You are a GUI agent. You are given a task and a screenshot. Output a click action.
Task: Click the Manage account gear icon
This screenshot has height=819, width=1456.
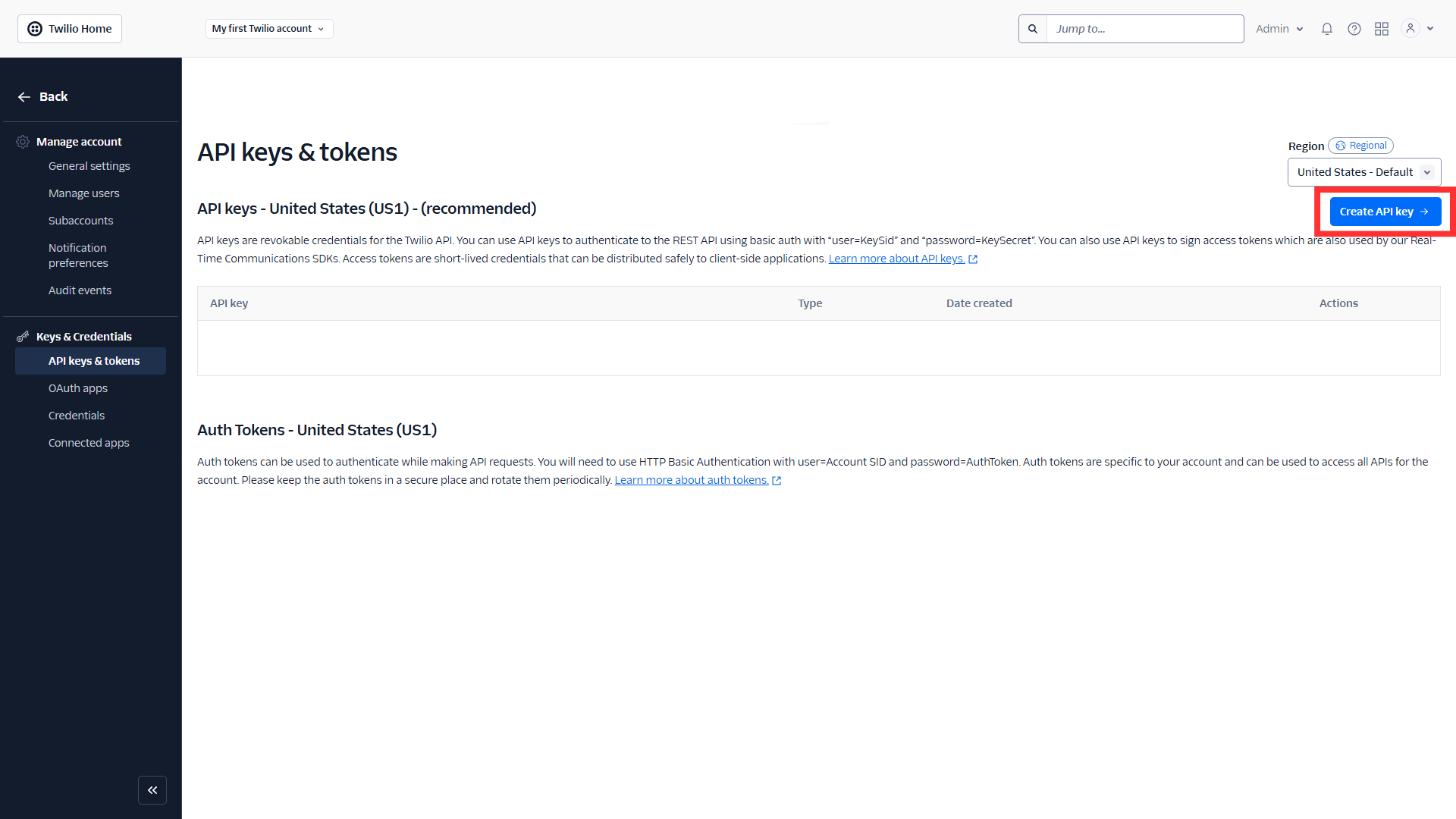(x=23, y=141)
